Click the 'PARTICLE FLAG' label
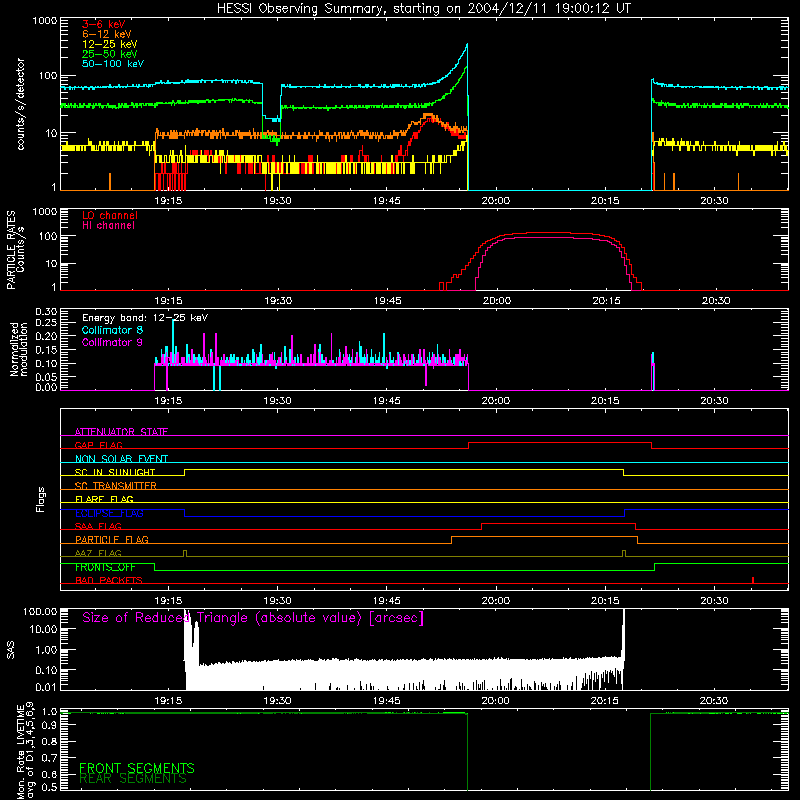The width and height of the screenshot is (800, 800). tap(112, 540)
